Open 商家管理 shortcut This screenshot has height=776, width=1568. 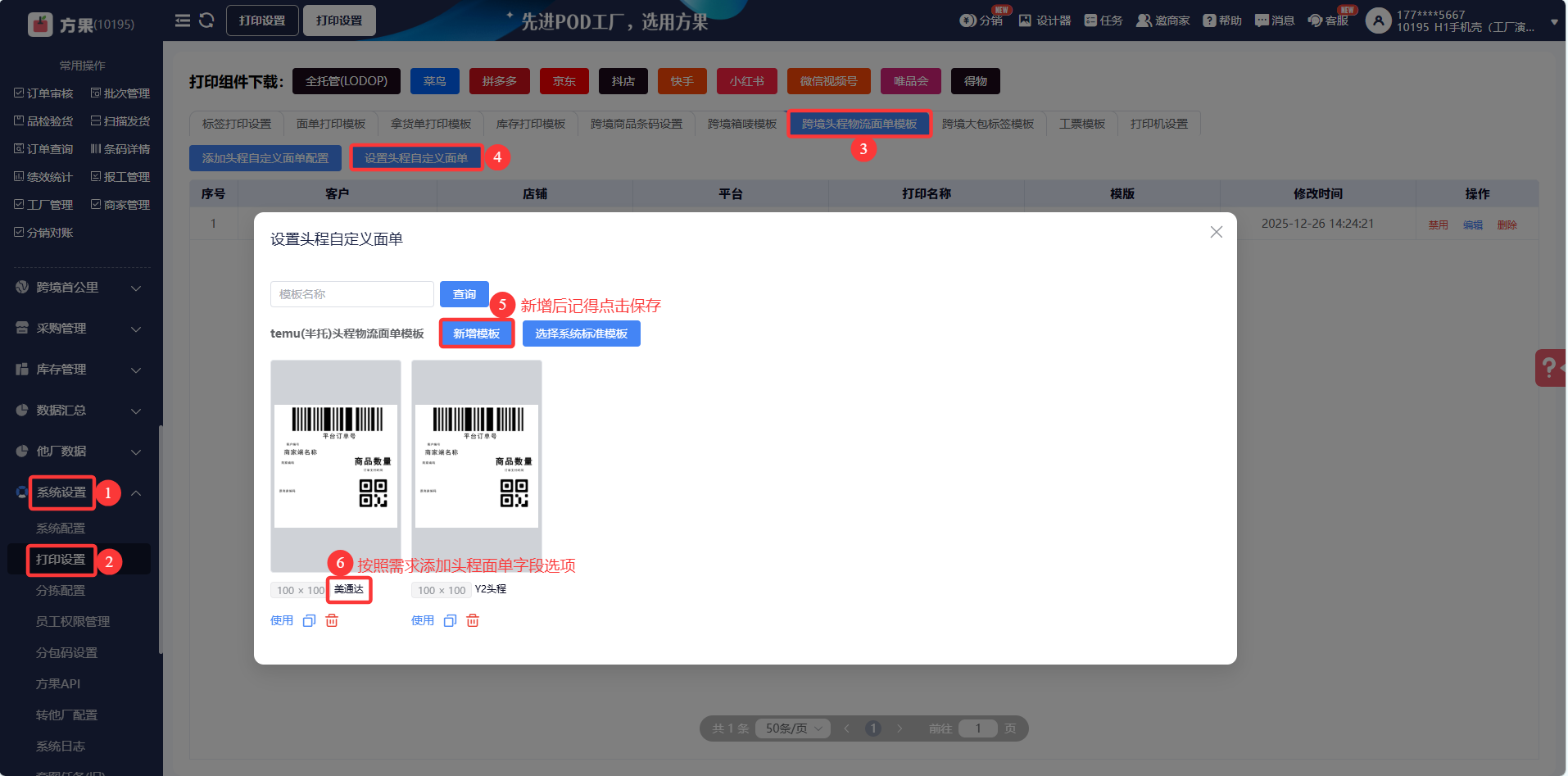[120, 205]
